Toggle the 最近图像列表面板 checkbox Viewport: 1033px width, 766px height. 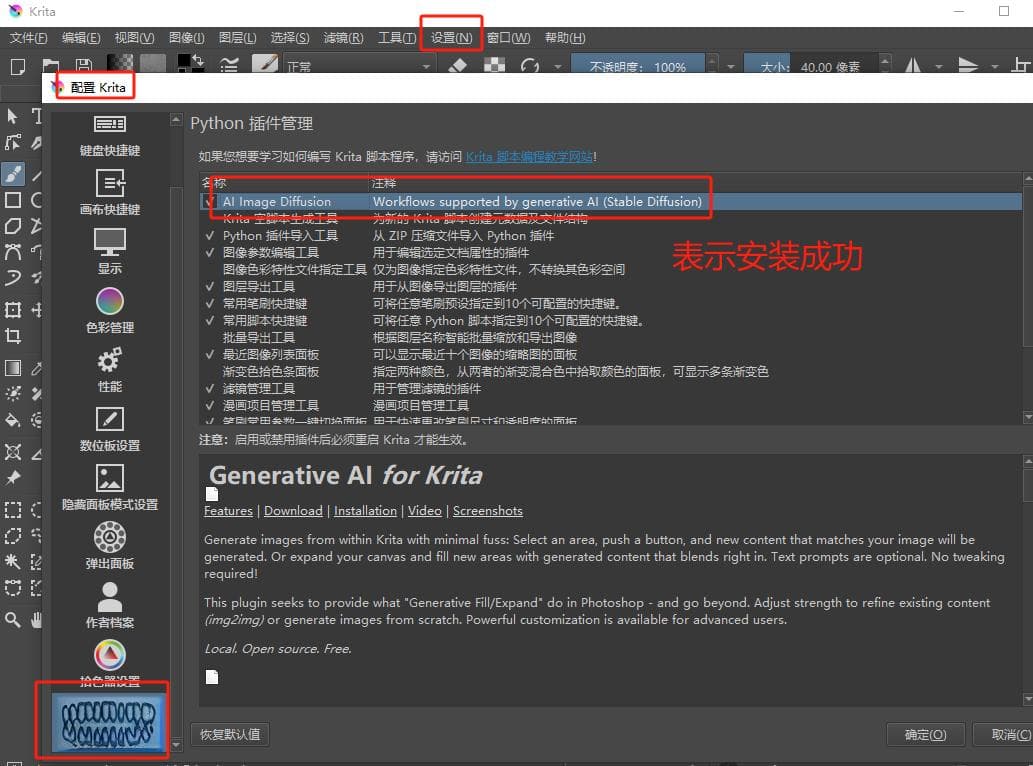click(209, 354)
